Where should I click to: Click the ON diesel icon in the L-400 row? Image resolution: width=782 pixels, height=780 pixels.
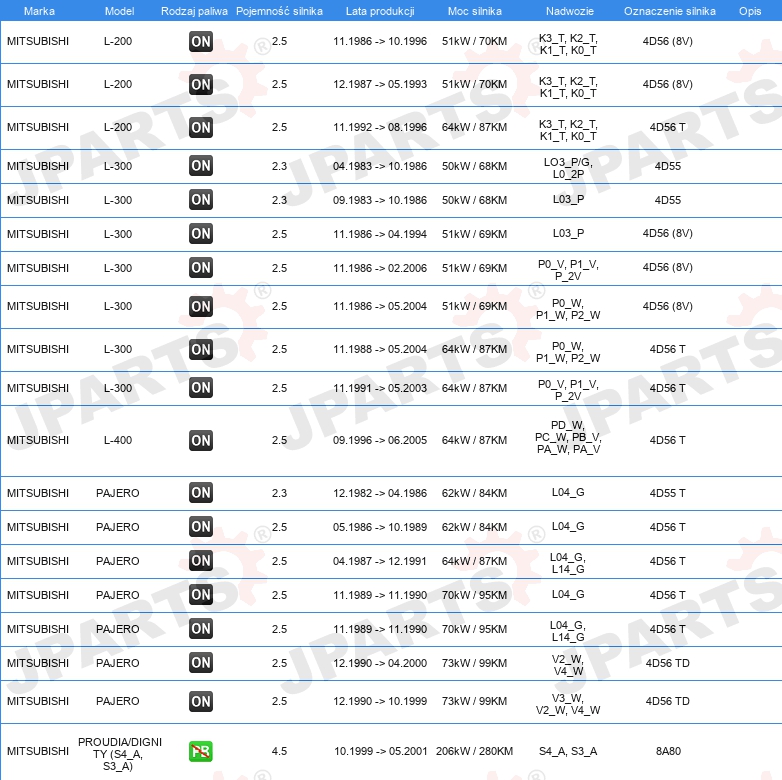pyautogui.click(x=201, y=440)
